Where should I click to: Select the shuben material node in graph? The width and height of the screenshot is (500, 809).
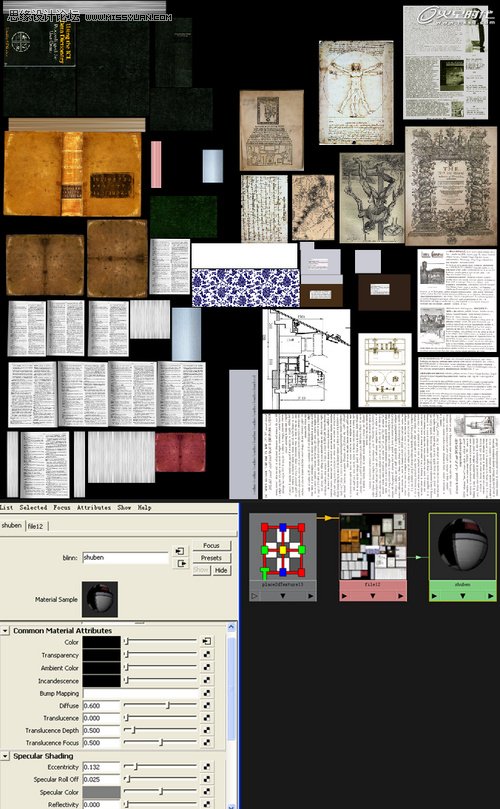tap(462, 551)
